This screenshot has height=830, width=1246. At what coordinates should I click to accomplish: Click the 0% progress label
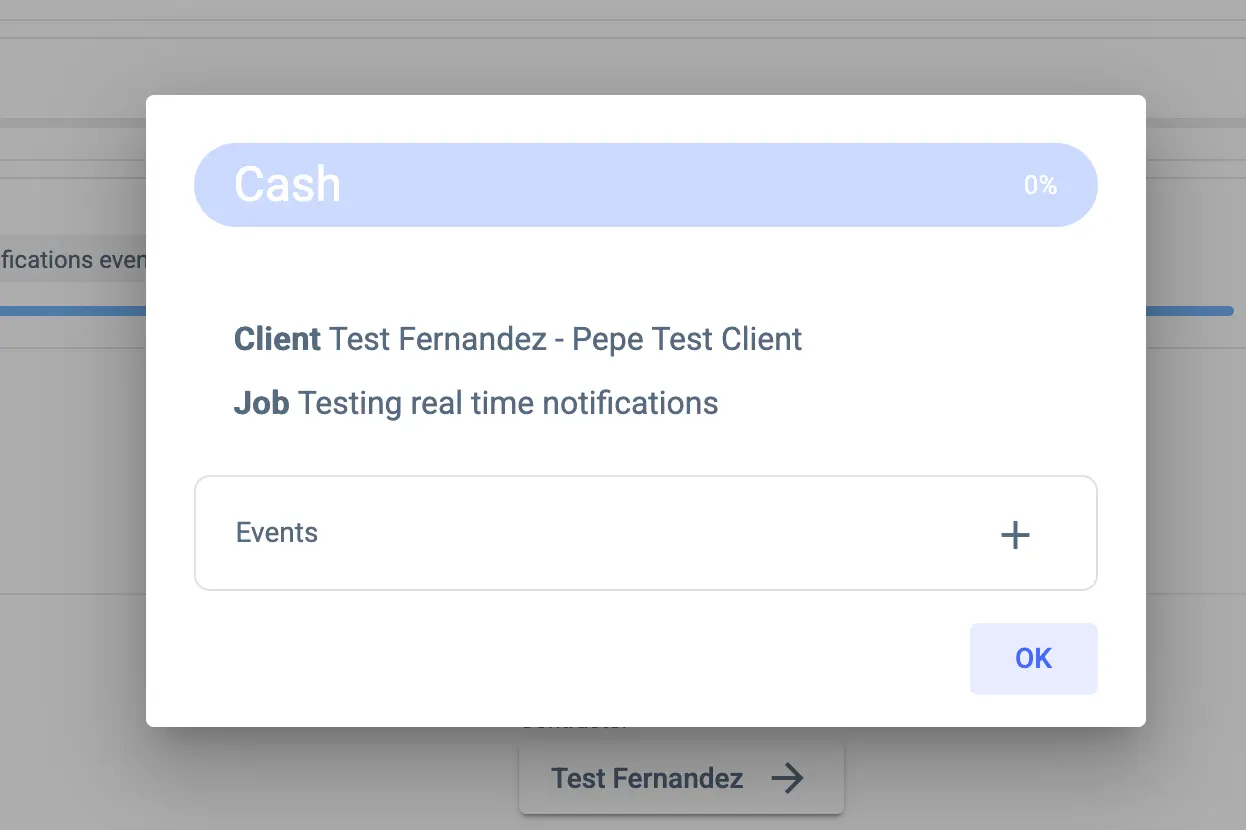(x=1040, y=185)
